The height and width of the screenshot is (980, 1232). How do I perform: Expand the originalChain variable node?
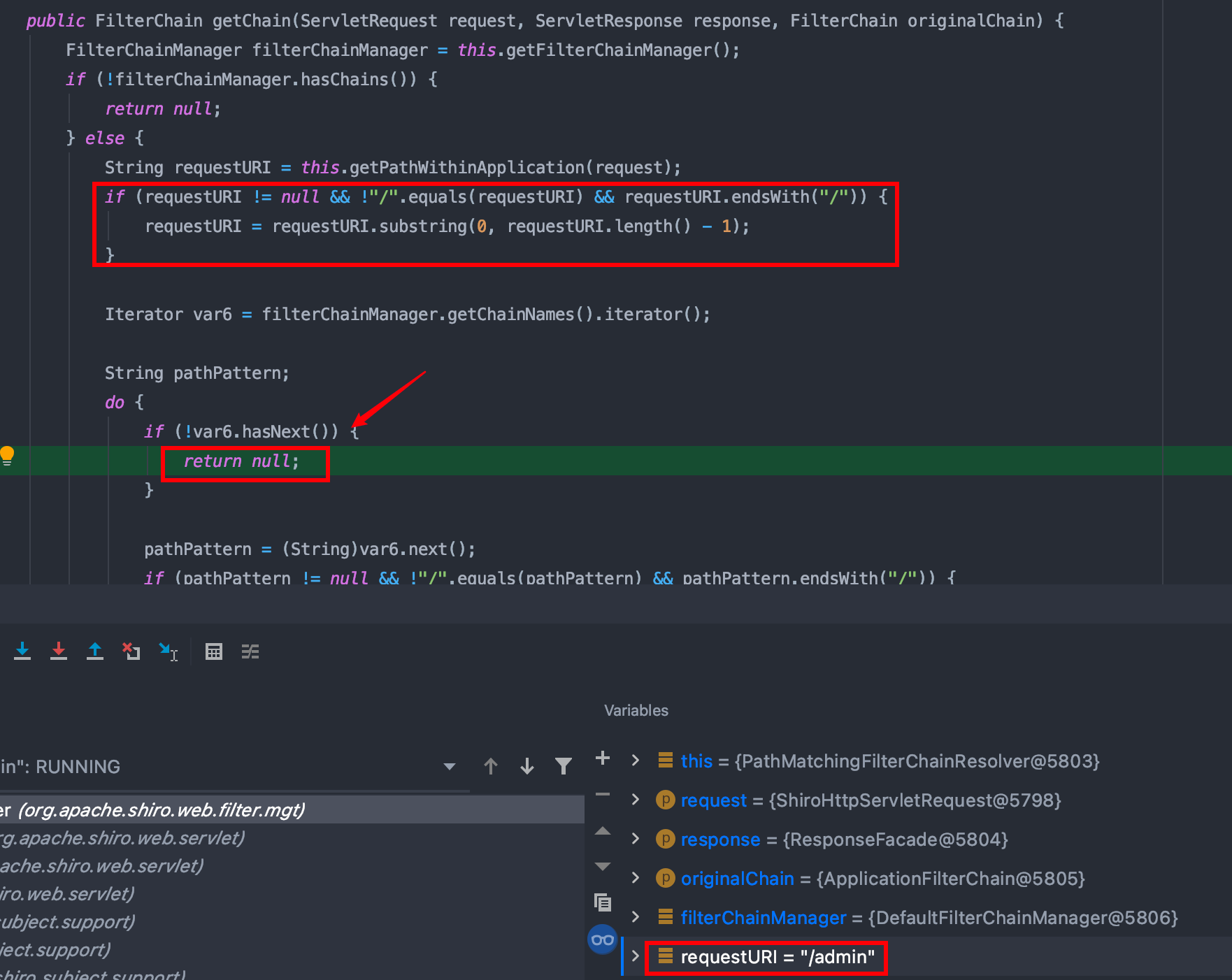coord(636,878)
